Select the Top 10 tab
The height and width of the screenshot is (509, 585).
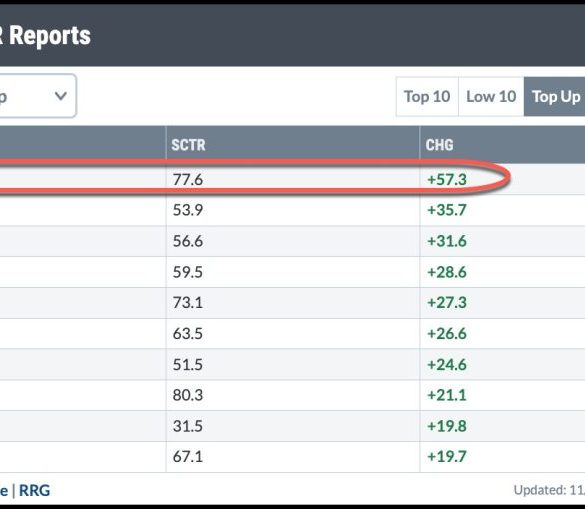tap(427, 97)
